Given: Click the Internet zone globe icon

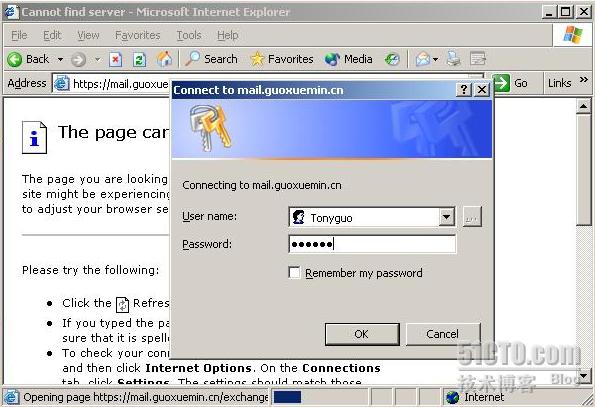Looking at the screenshot, I should click(x=453, y=397).
